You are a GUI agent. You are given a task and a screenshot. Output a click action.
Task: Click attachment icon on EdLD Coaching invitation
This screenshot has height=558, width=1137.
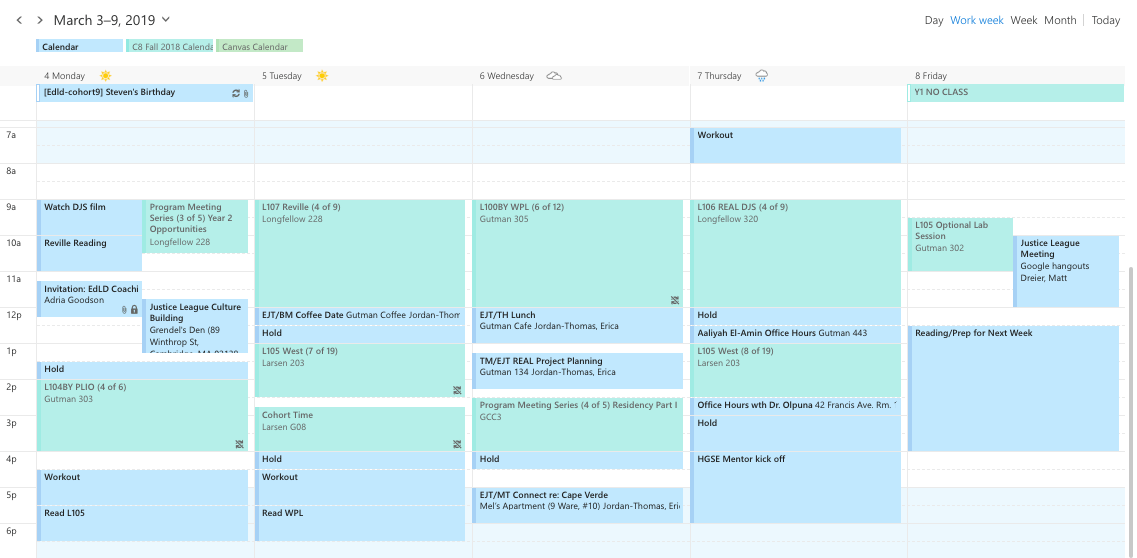(125, 309)
